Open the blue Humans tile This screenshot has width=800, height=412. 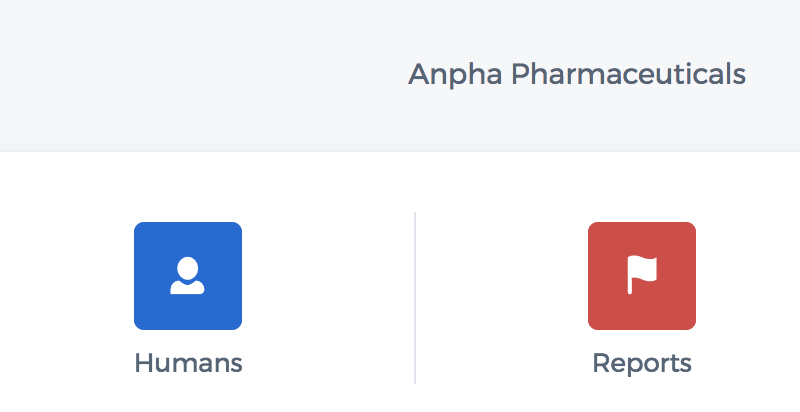pos(188,276)
